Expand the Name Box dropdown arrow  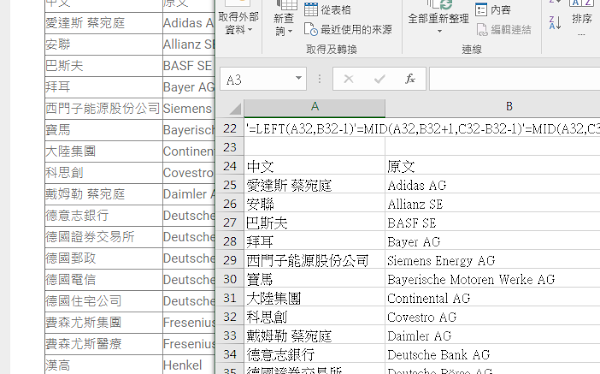click(299, 78)
